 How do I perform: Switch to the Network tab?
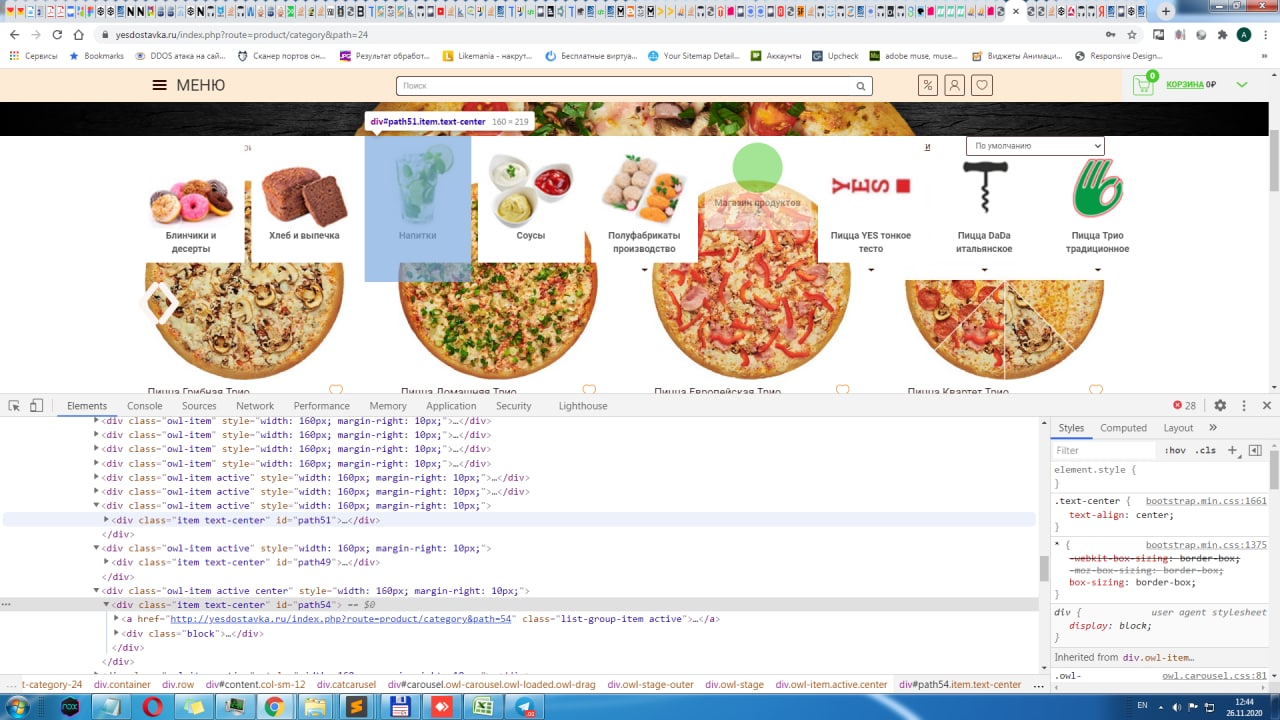[255, 406]
